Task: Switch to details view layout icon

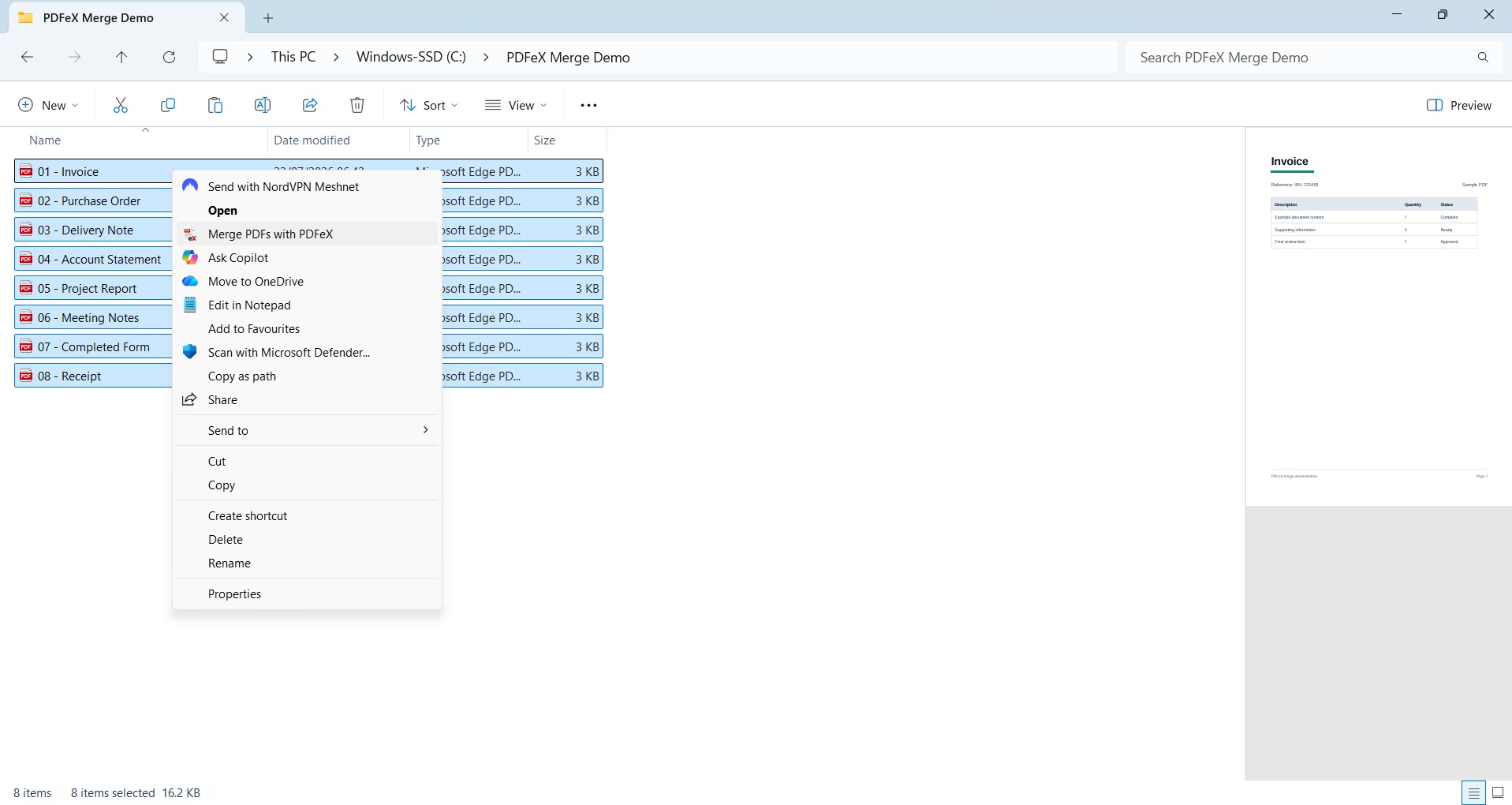Action: (1473, 792)
